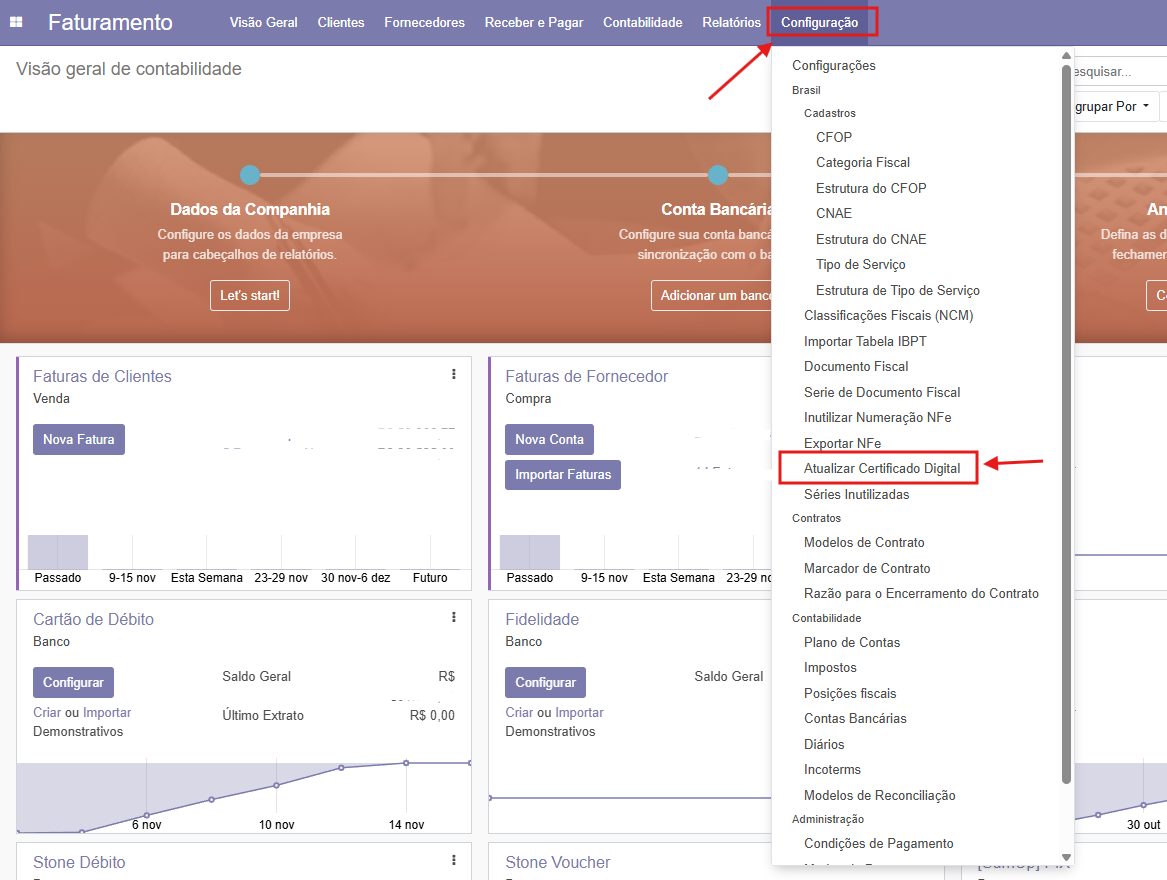Open kebab menu on Faturas de Clientes card

(453, 374)
